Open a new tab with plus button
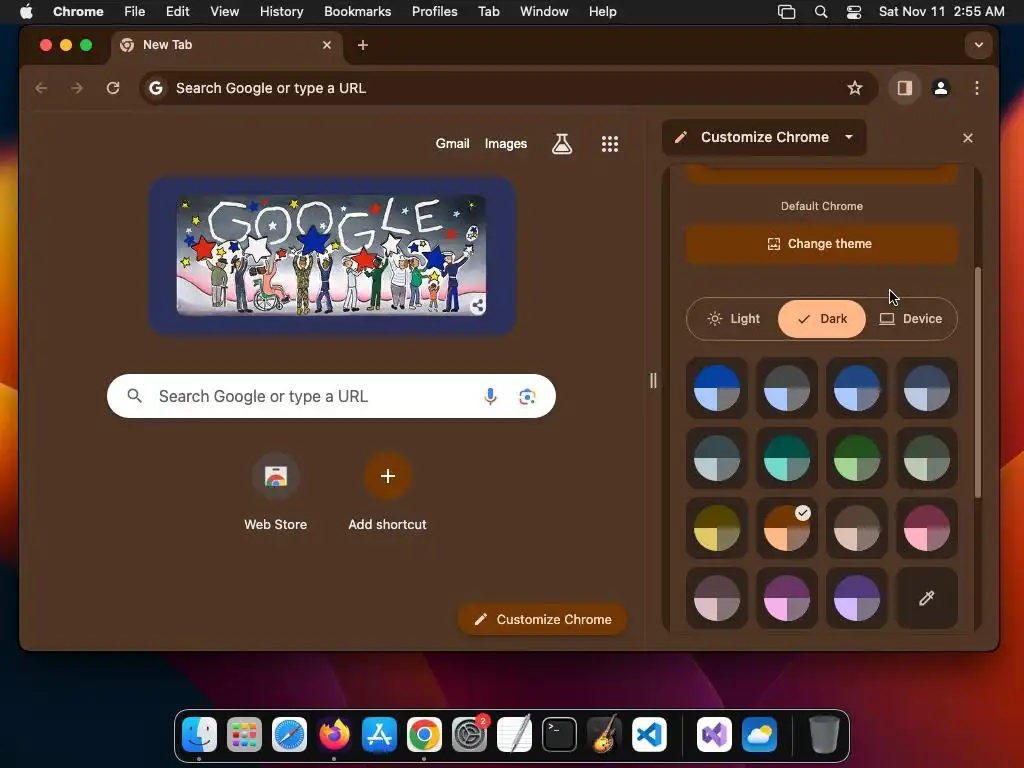 pyautogui.click(x=362, y=45)
